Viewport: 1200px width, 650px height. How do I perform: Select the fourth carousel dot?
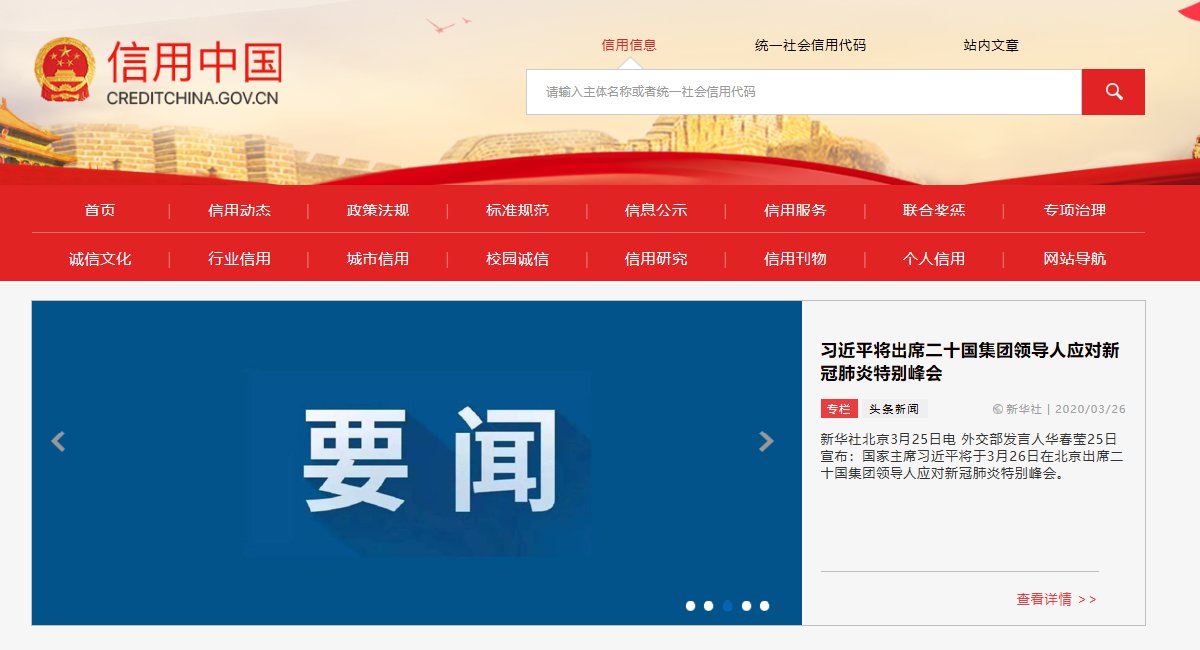[746, 606]
